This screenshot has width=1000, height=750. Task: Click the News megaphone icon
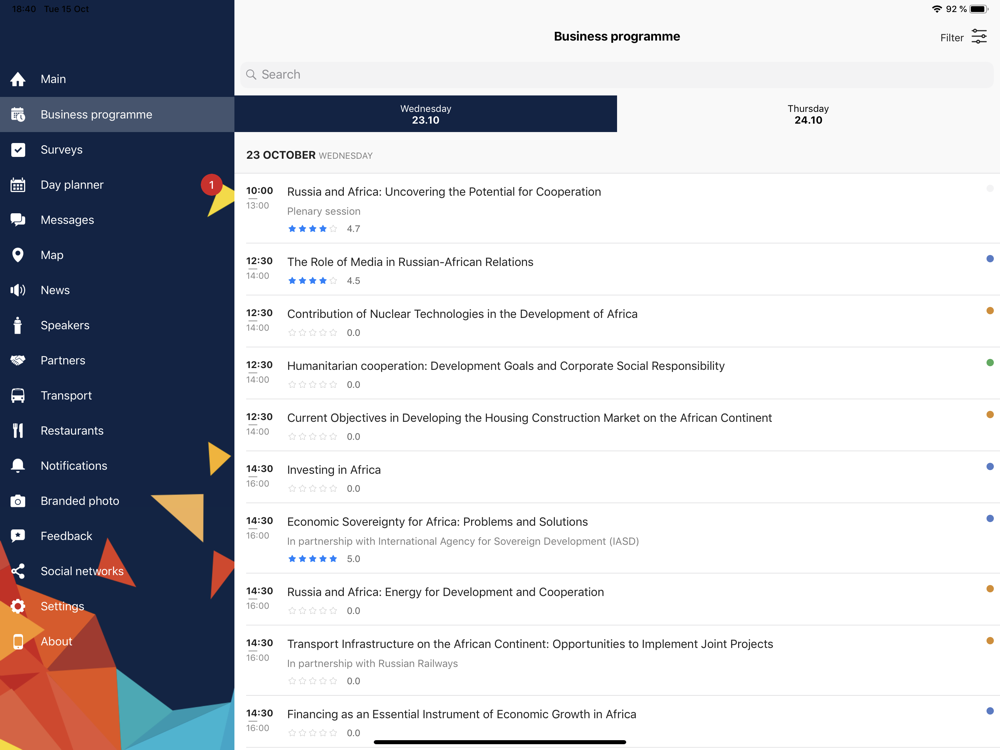[18, 290]
